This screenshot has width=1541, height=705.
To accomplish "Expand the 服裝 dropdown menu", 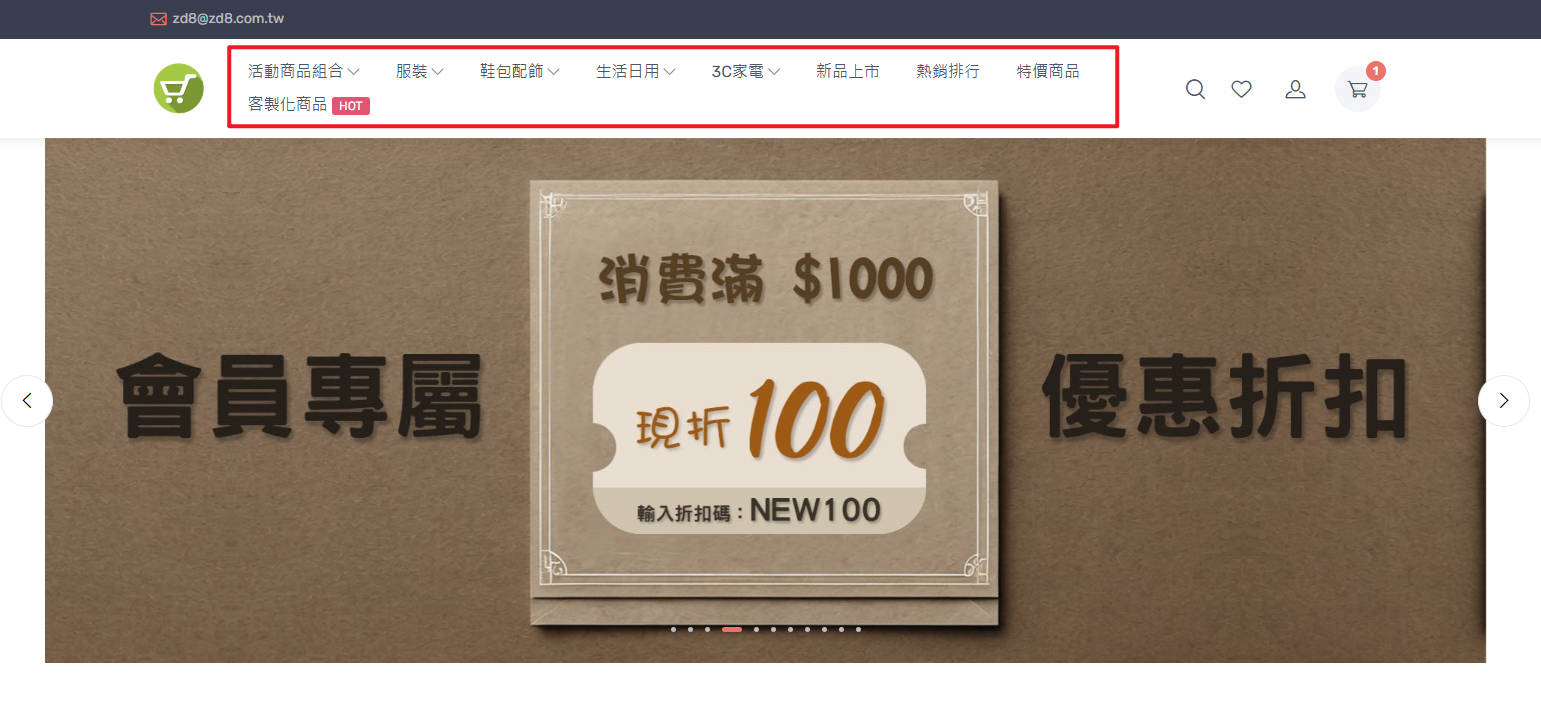I will [x=420, y=71].
